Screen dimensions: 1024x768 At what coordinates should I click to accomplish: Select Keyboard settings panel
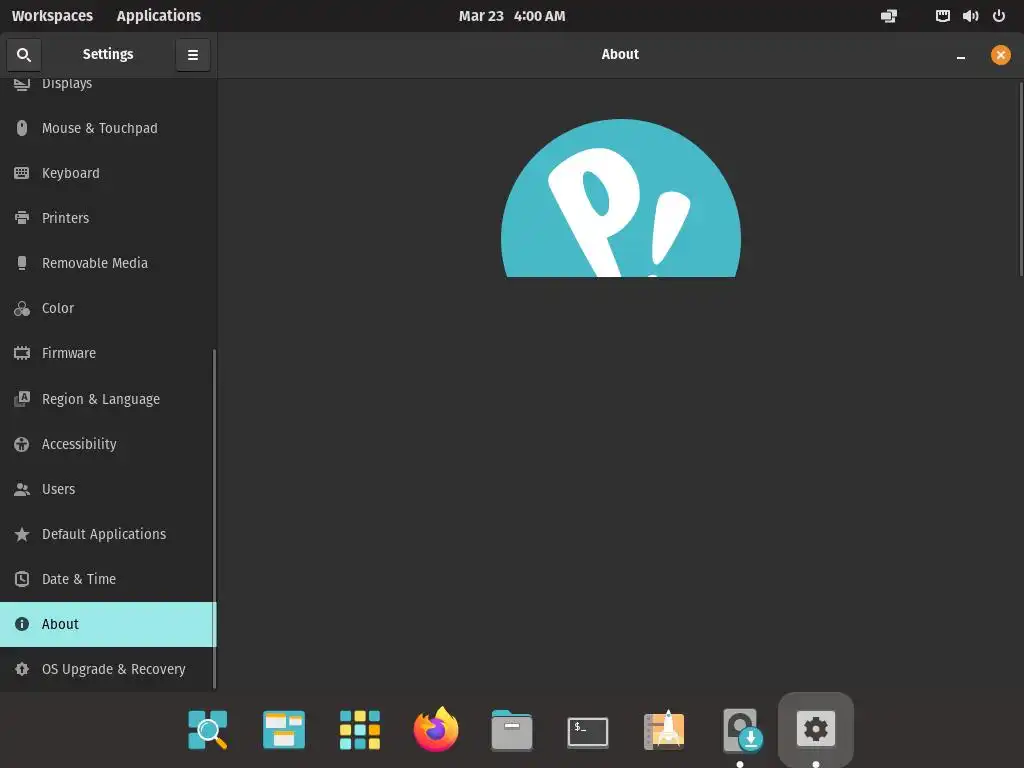tap(108, 173)
